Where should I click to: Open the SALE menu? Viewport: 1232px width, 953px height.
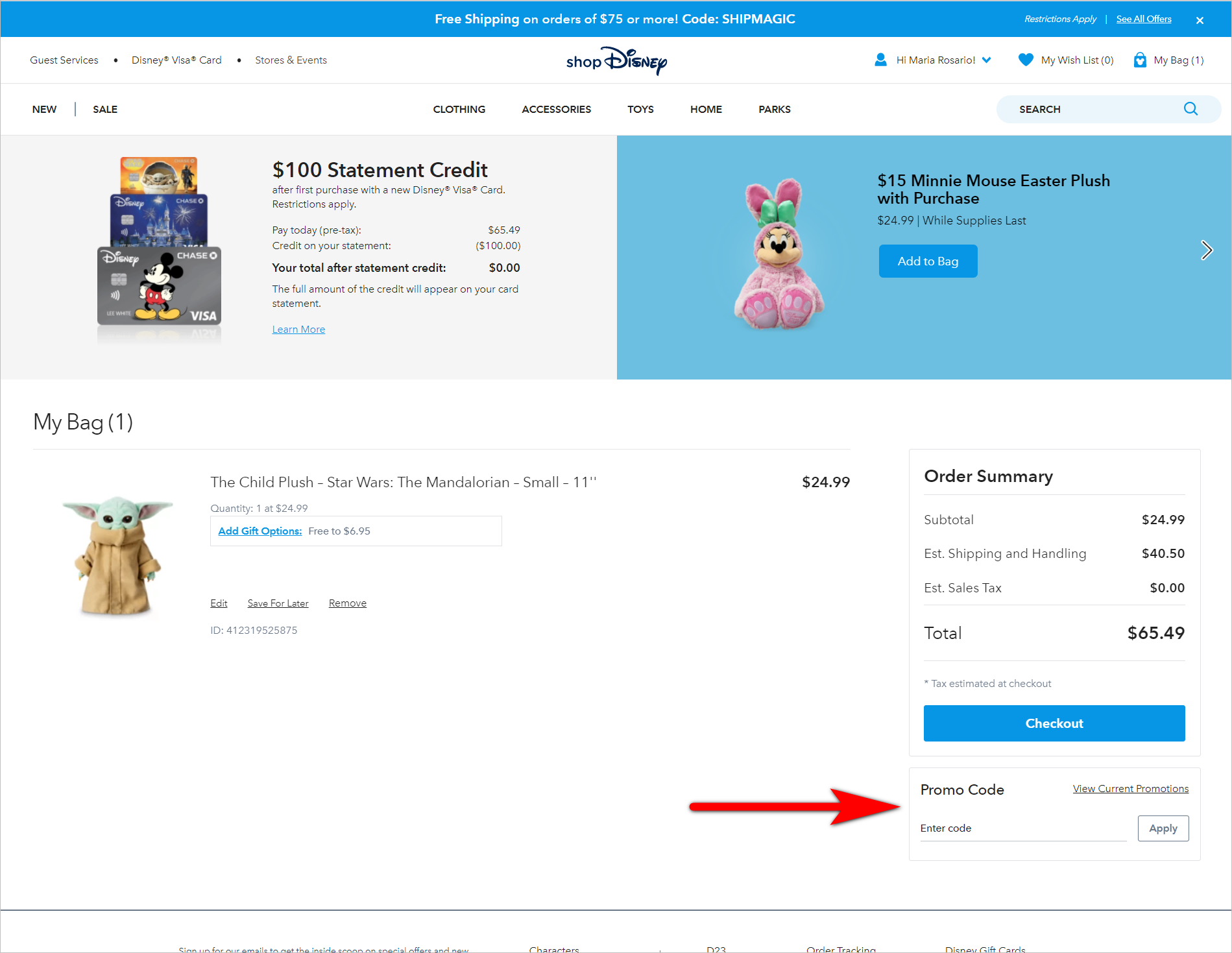105,109
